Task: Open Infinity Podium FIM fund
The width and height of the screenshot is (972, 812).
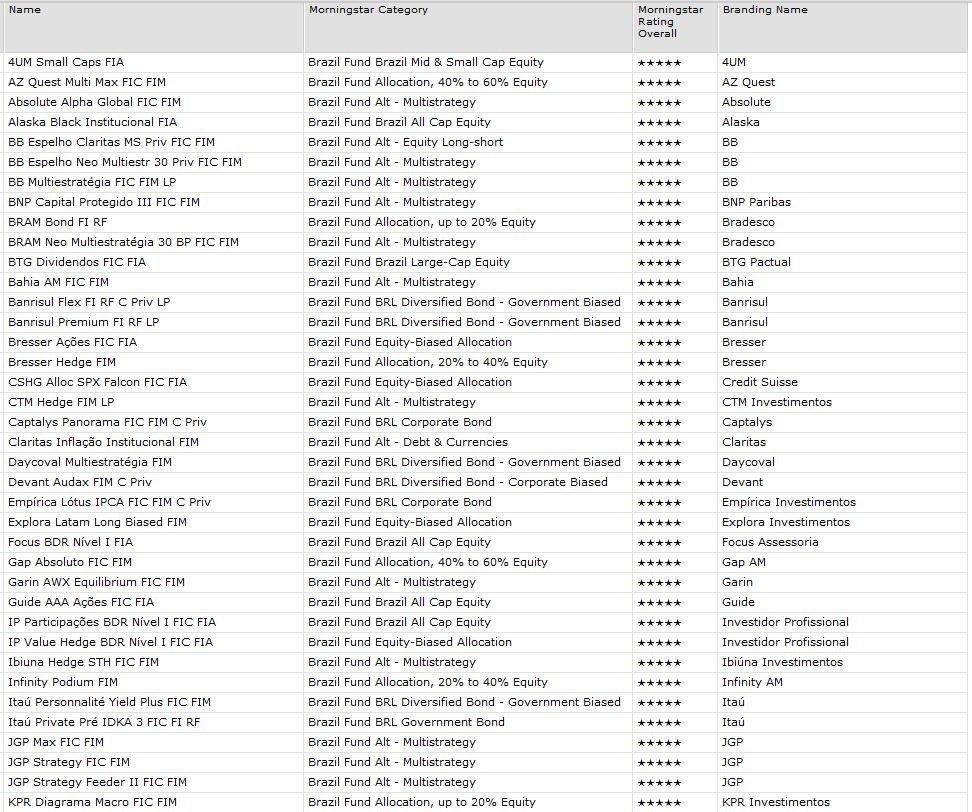Action: click(x=62, y=682)
